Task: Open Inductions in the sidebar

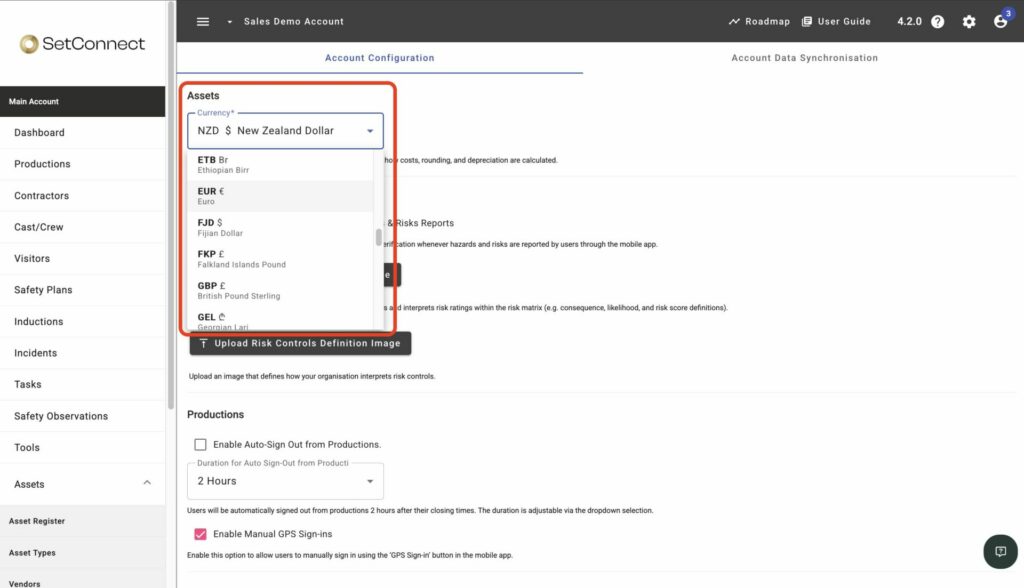Action: coord(83,322)
